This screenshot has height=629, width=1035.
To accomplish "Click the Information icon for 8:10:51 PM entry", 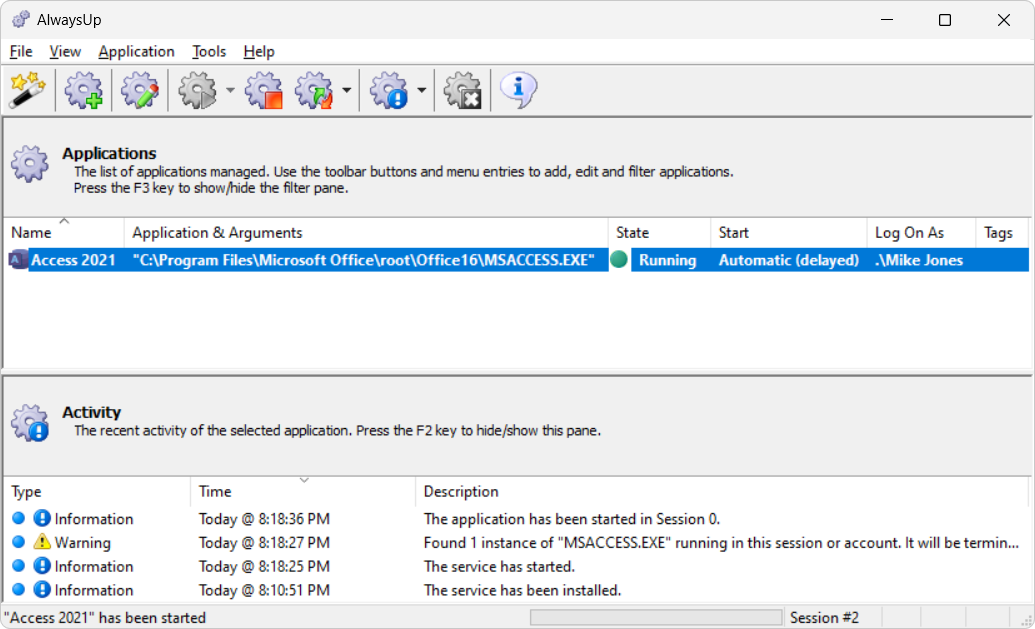I will click(x=42, y=589).
